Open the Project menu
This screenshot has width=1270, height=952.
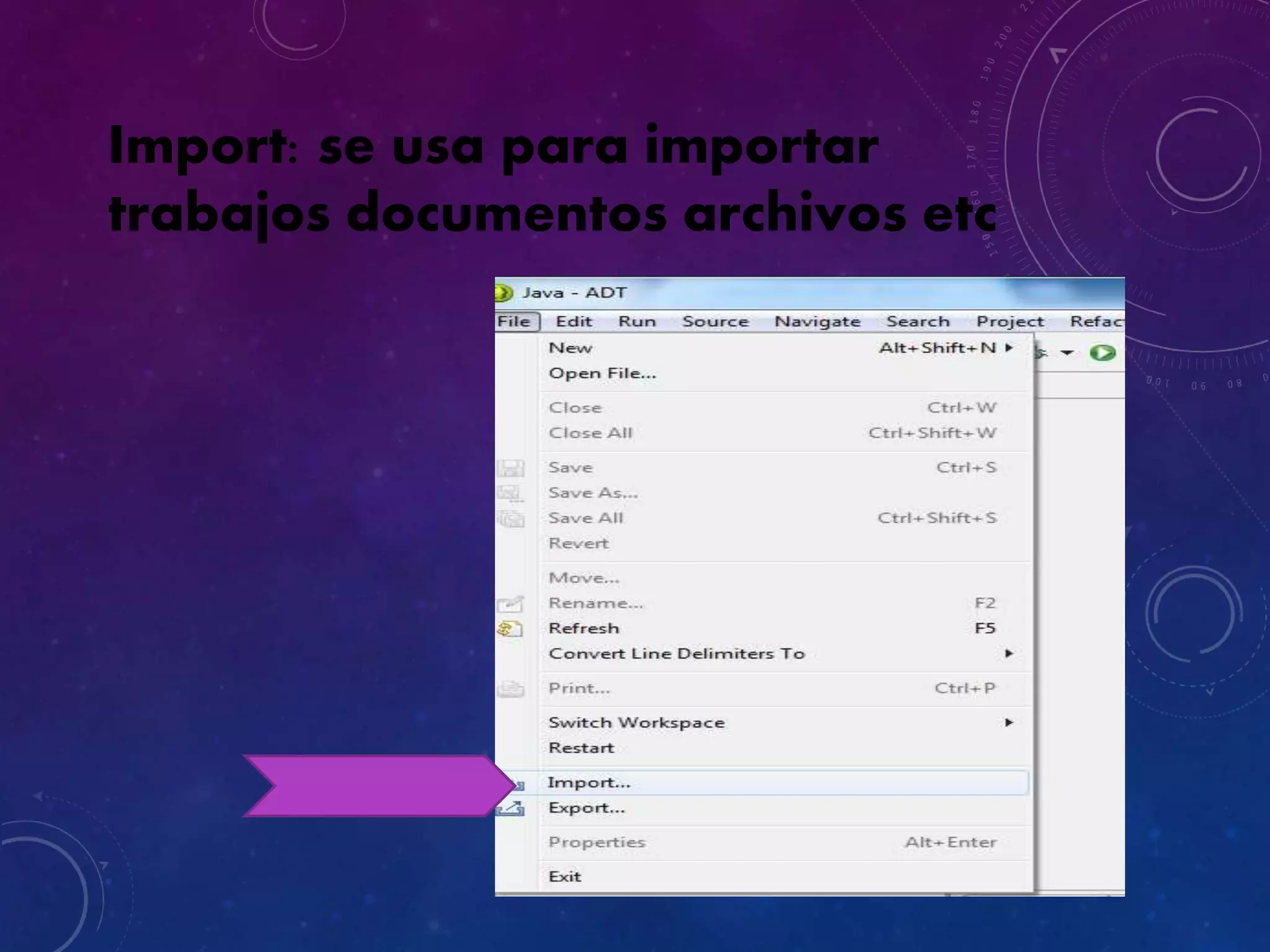pos(1010,322)
